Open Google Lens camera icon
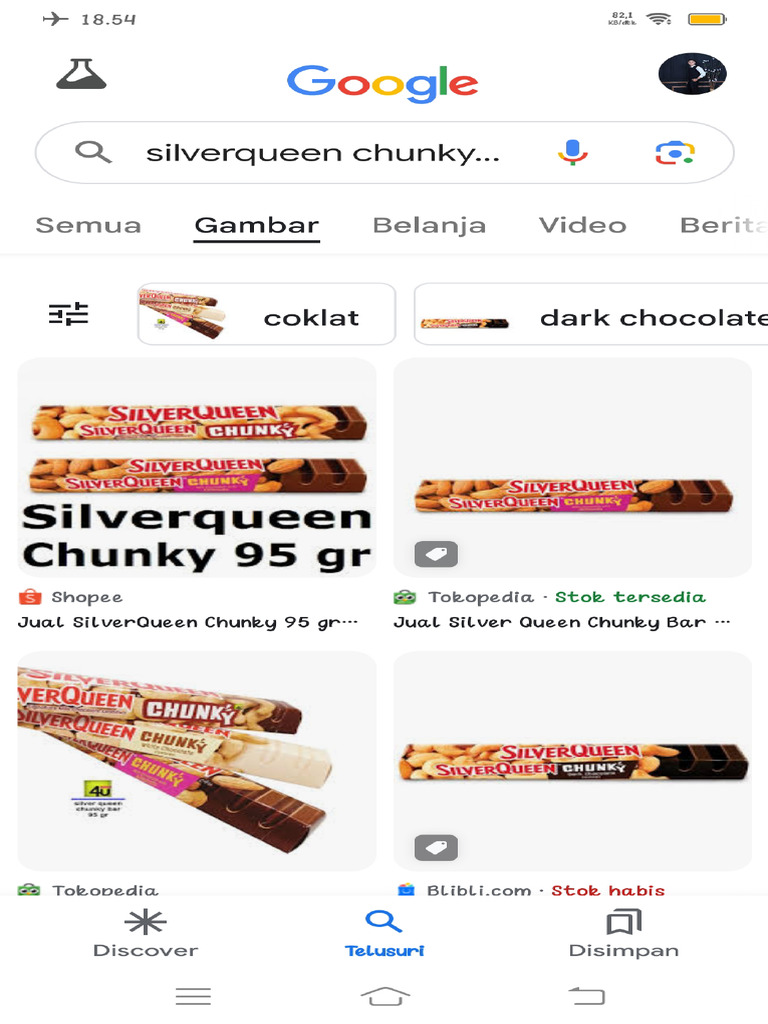 pos(675,153)
